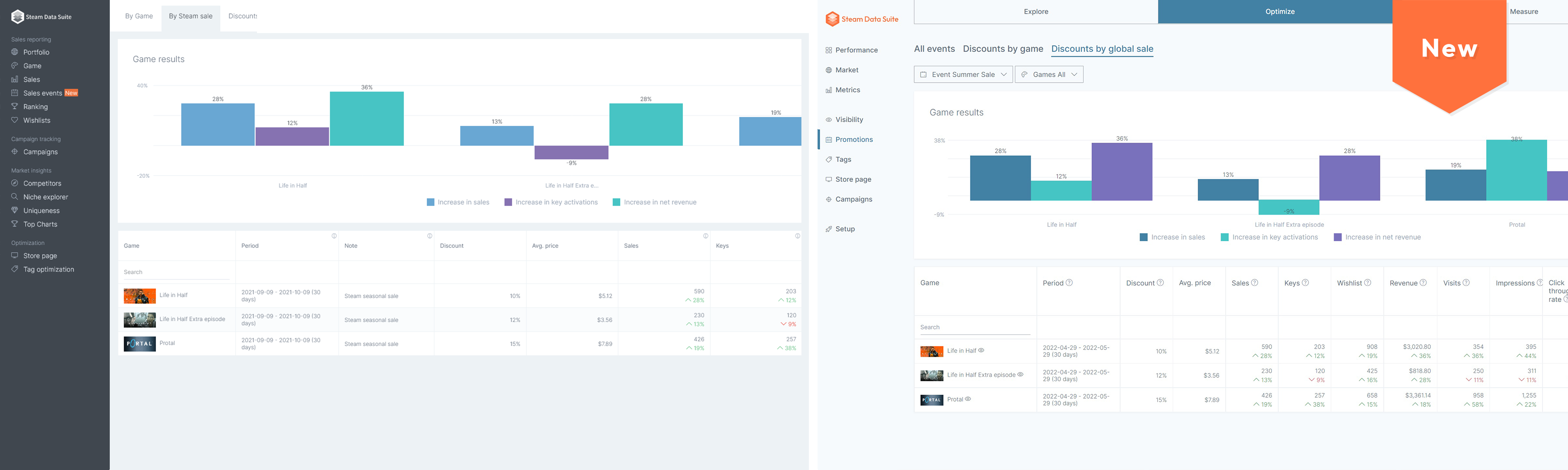
Task: Open Visibility in the right light sidebar
Action: [x=848, y=120]
